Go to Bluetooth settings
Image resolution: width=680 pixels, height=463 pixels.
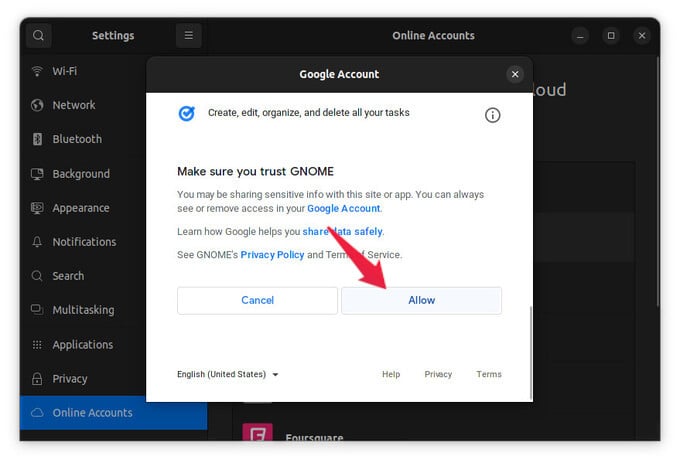click(82, 139)
